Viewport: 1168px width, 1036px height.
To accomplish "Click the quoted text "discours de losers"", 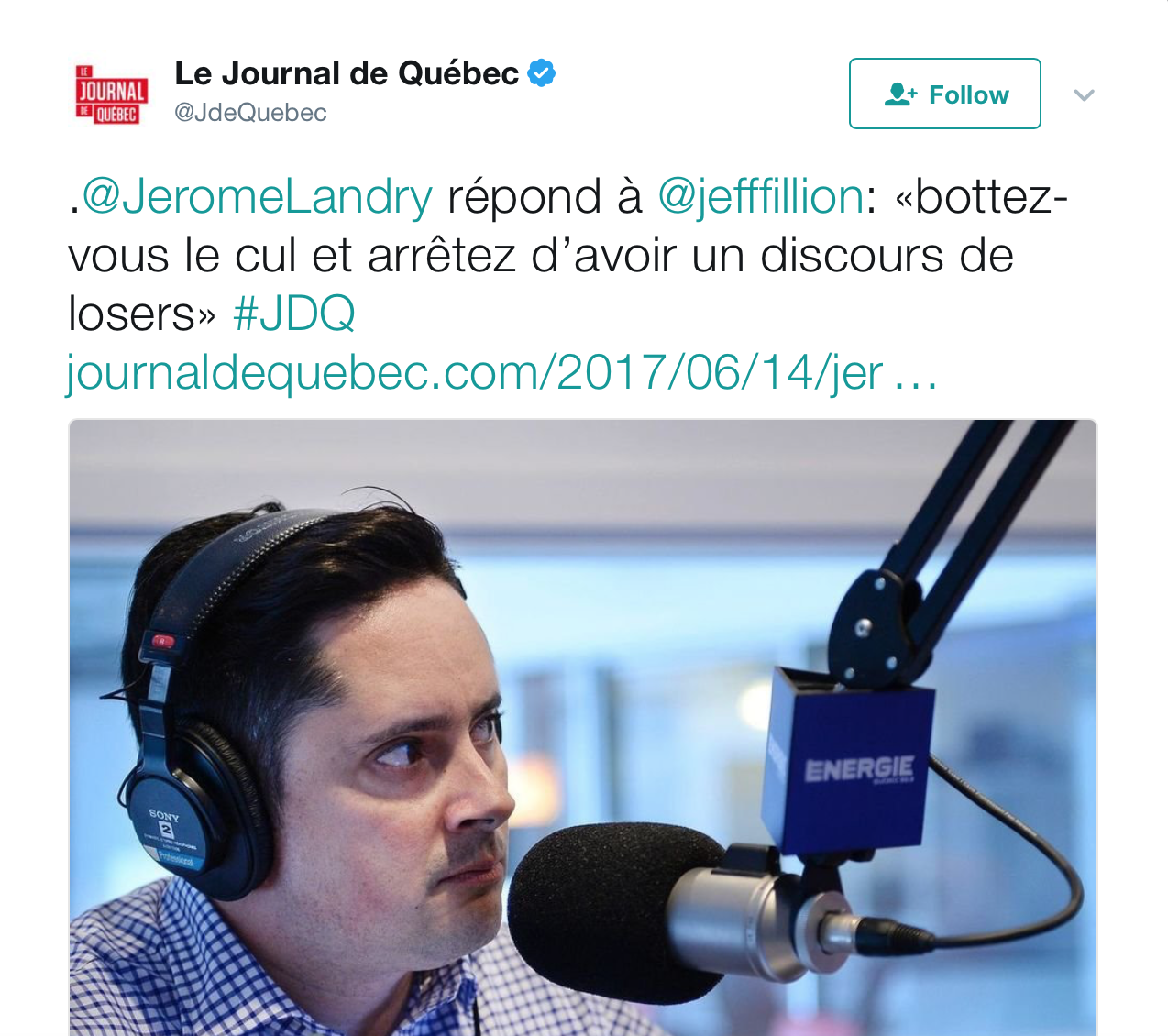I will (541, 285).
